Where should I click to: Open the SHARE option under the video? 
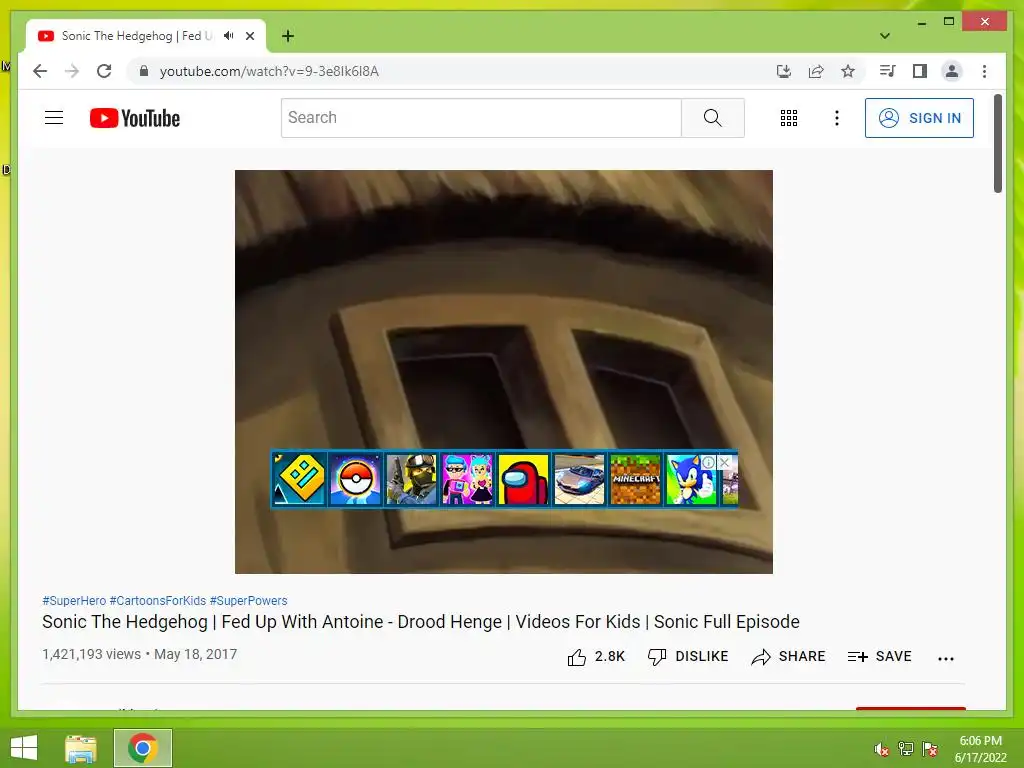[788, 656]
